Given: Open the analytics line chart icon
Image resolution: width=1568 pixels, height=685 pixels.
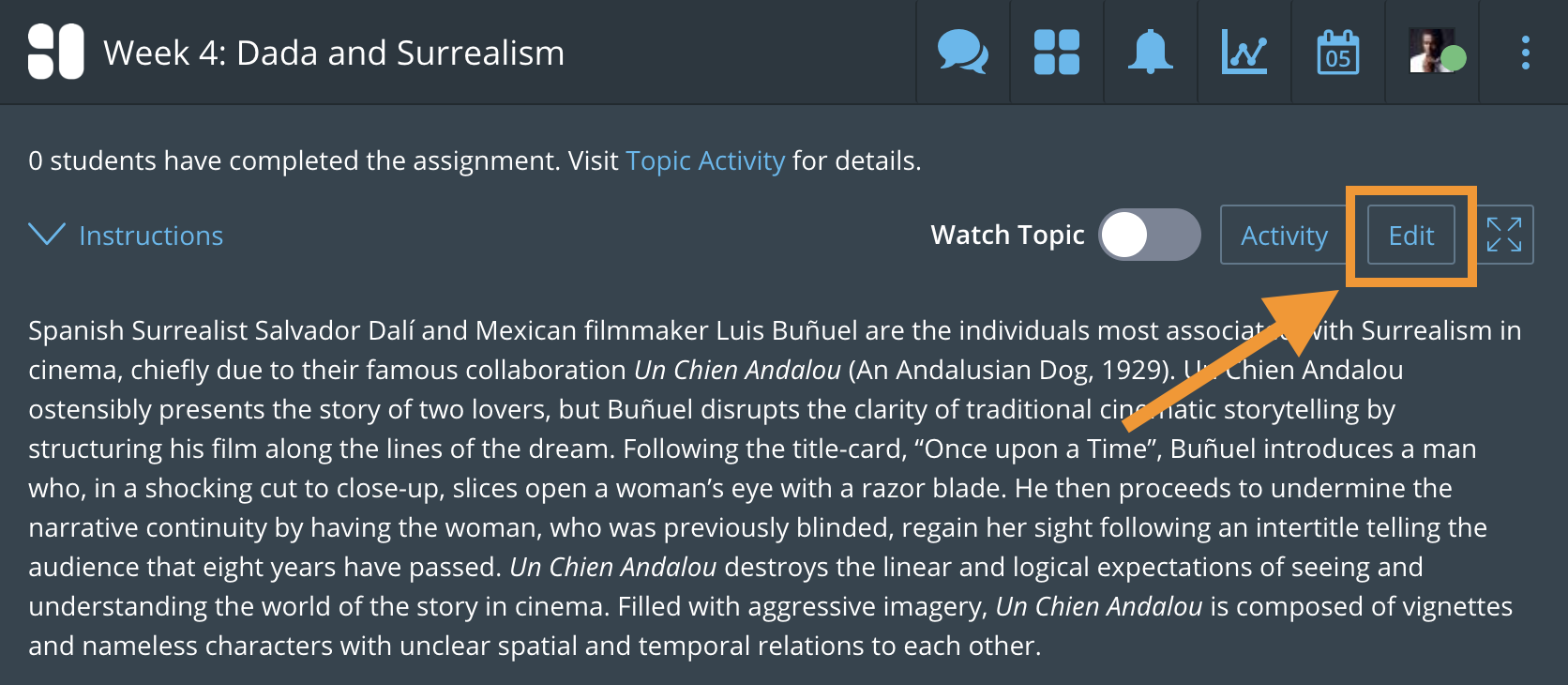Looking at the screenshot, I should [x=1244, y=52].
